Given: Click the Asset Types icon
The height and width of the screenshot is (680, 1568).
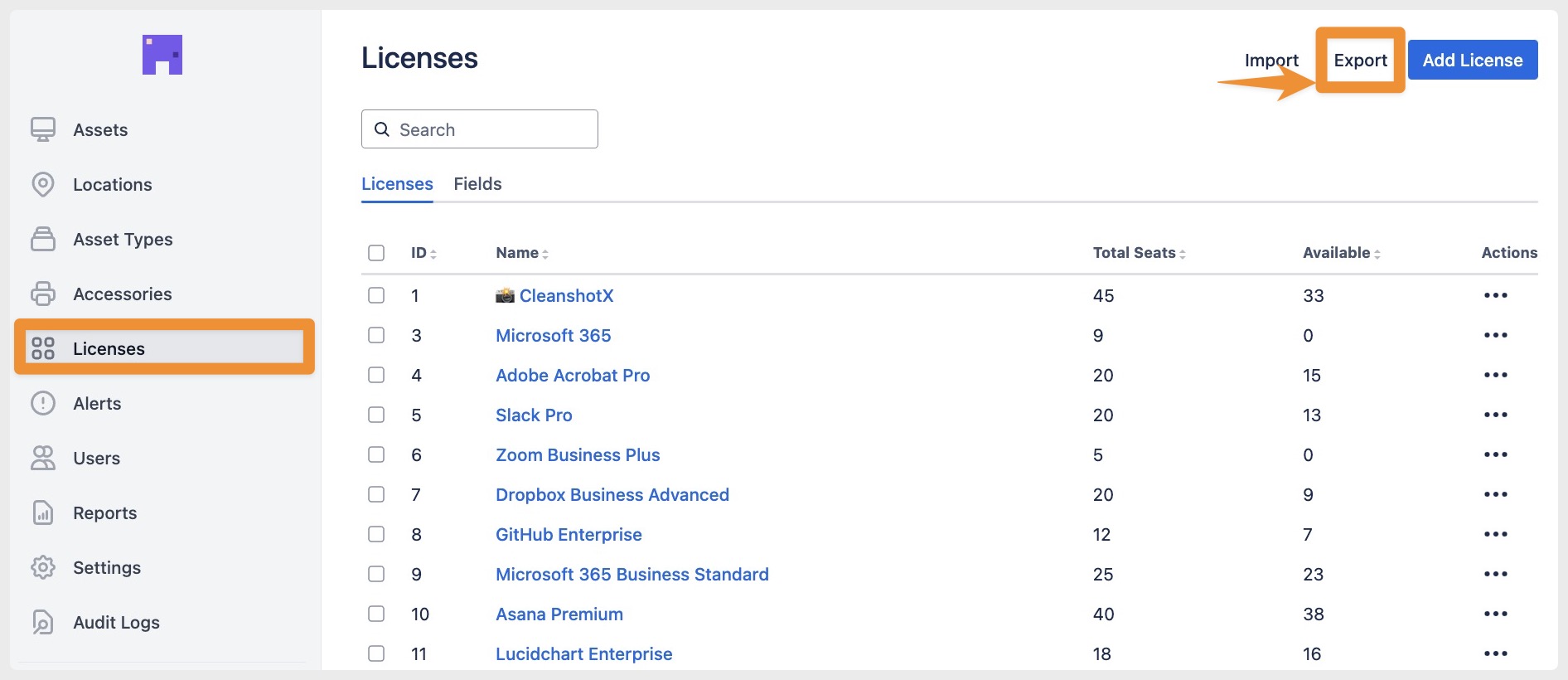Looking at the screenshot, I should pyautogui.click(x=43, y=239).
